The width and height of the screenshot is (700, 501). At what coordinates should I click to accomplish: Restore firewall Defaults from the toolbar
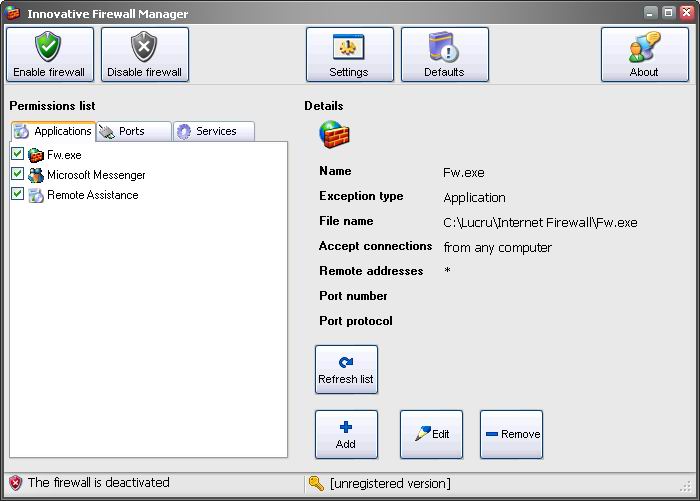point(444,54)
